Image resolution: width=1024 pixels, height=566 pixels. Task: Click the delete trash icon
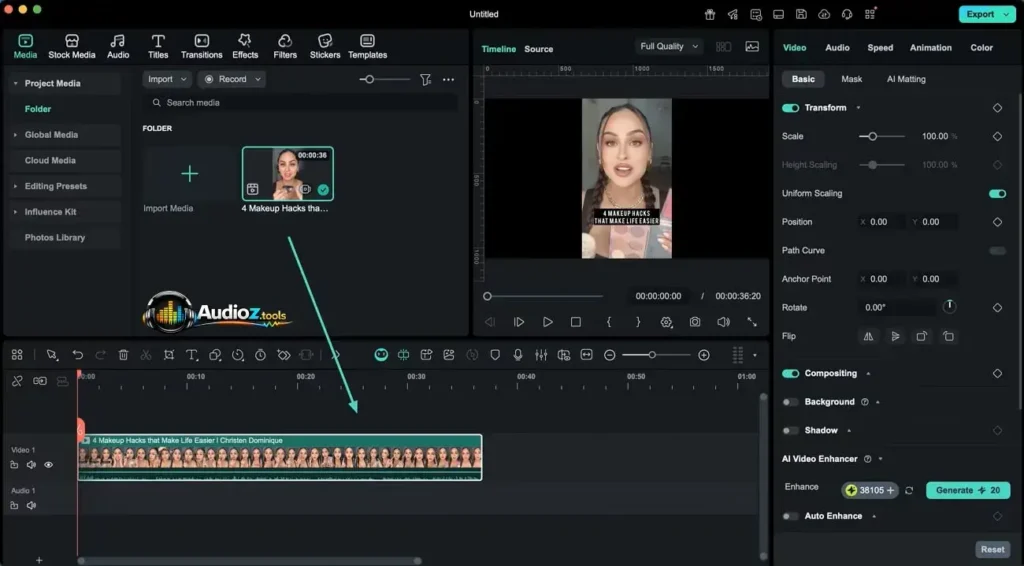tap(123, 355)
